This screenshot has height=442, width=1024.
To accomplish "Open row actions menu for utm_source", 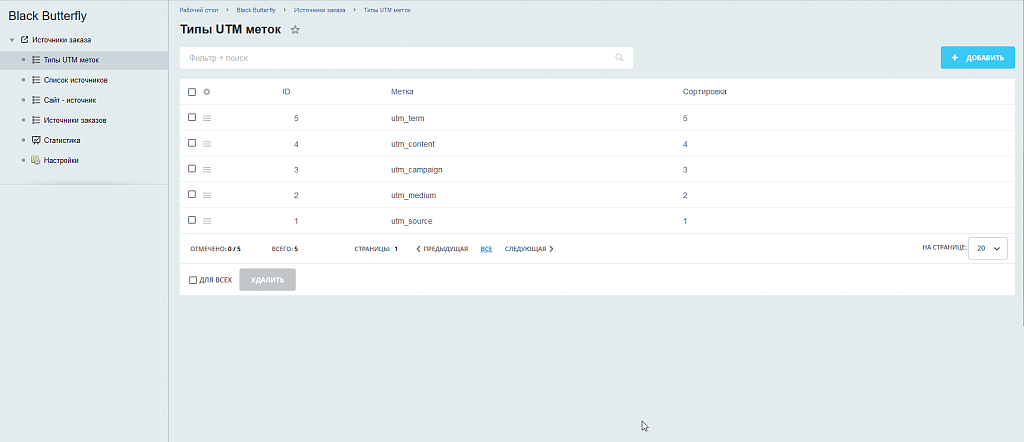I will [207, 221].
